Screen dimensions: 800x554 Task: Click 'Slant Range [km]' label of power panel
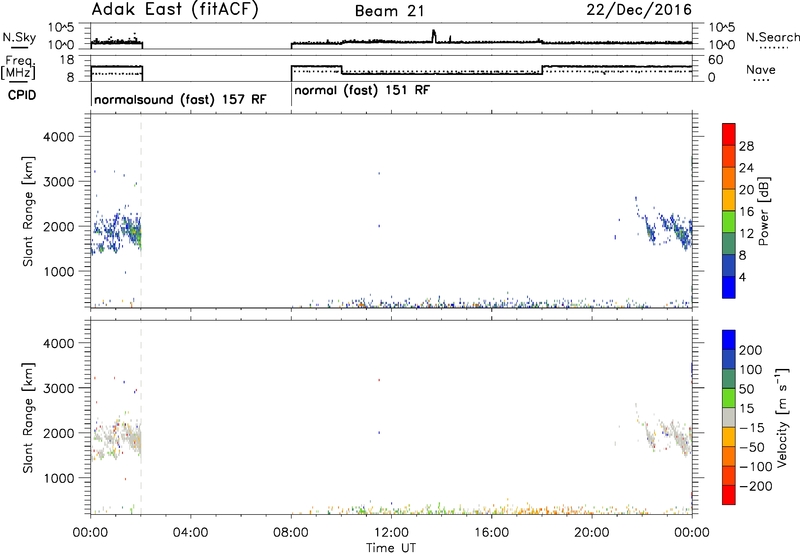[x=28, y=211]
